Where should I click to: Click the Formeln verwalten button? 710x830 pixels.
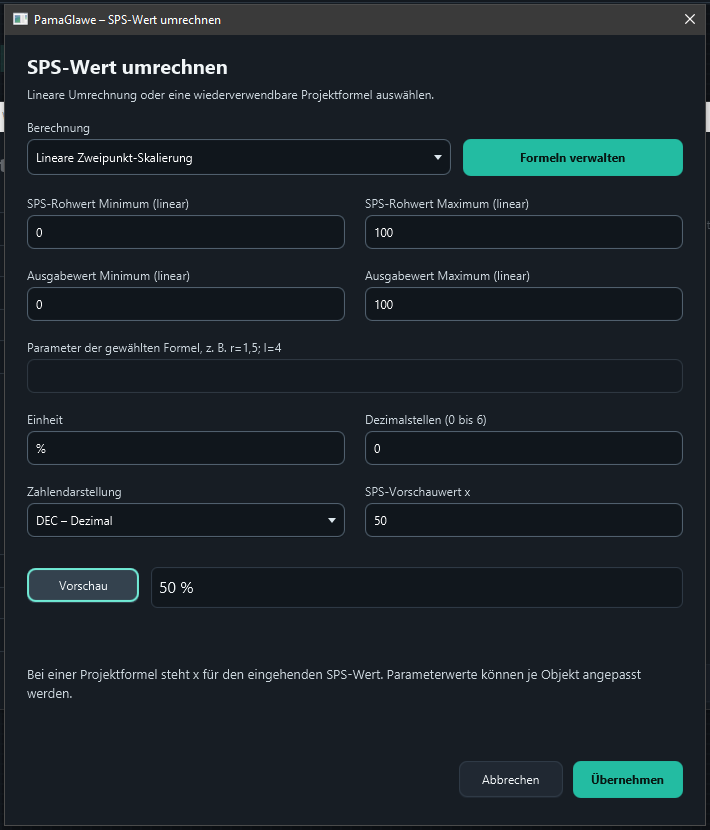pos(572,157)
